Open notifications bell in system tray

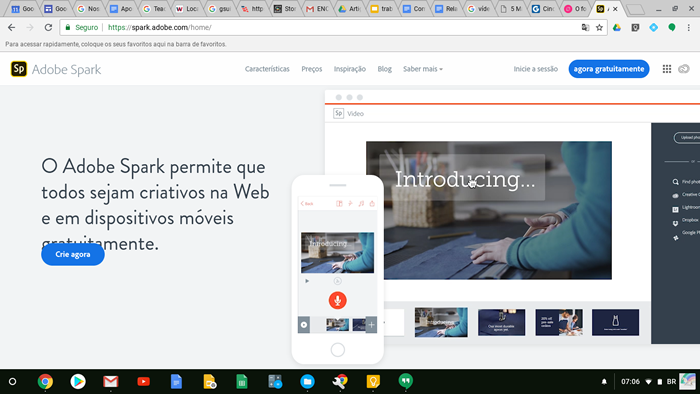click(604, 382)
